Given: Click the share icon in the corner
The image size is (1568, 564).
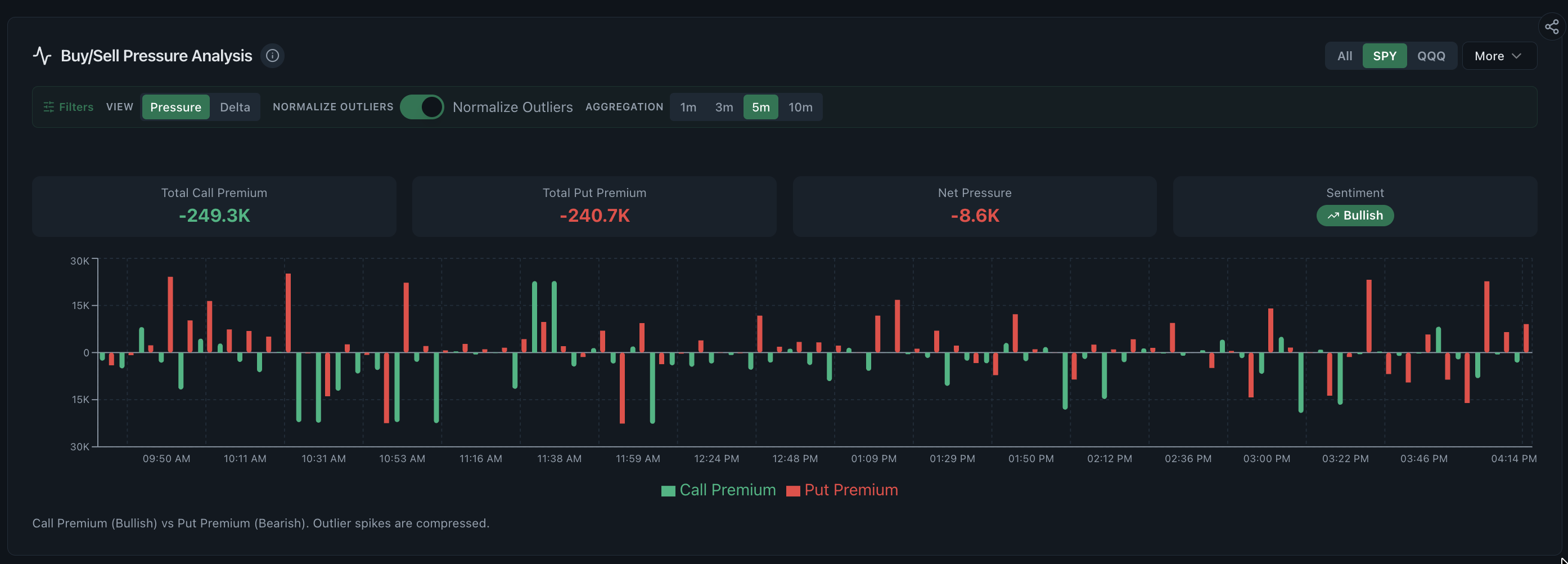Looking at the screenshot, I should point(1552,27).
